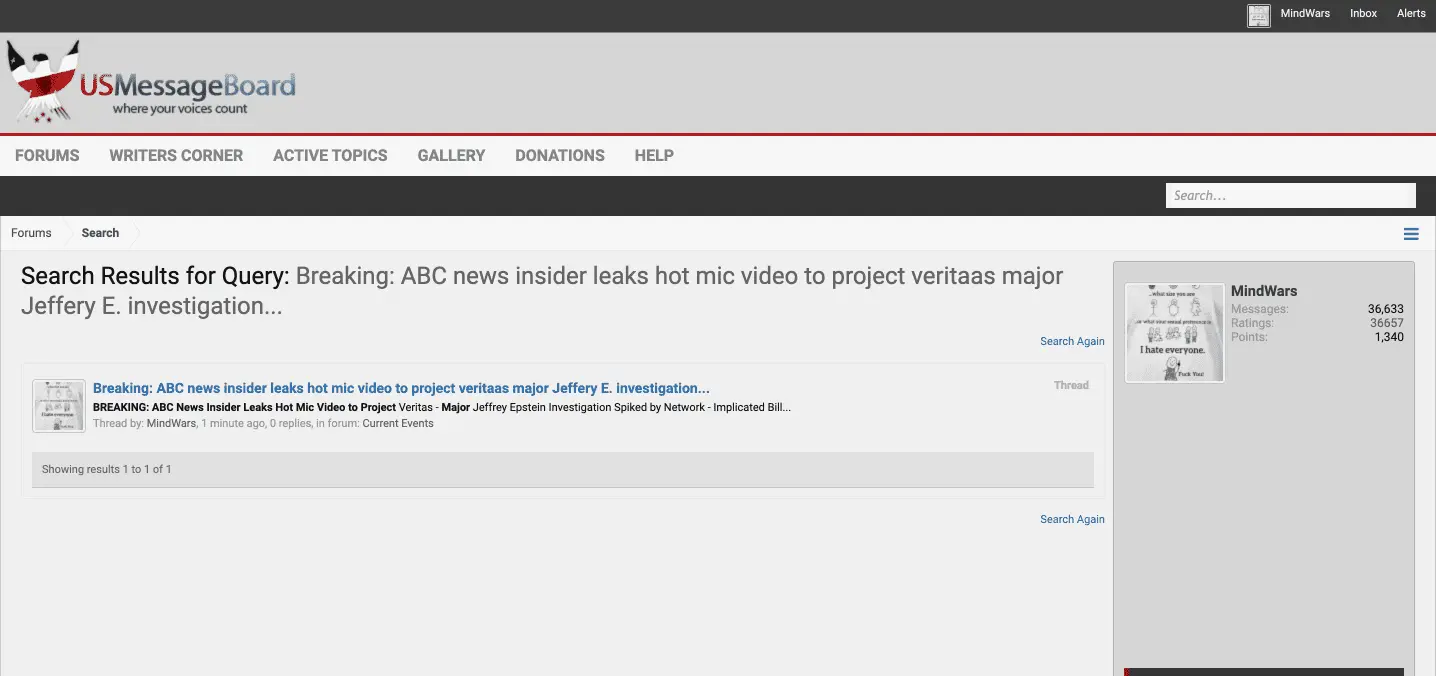Click the '1 minute ago' timestamp
1436x676 pixels.
(233, 423)
